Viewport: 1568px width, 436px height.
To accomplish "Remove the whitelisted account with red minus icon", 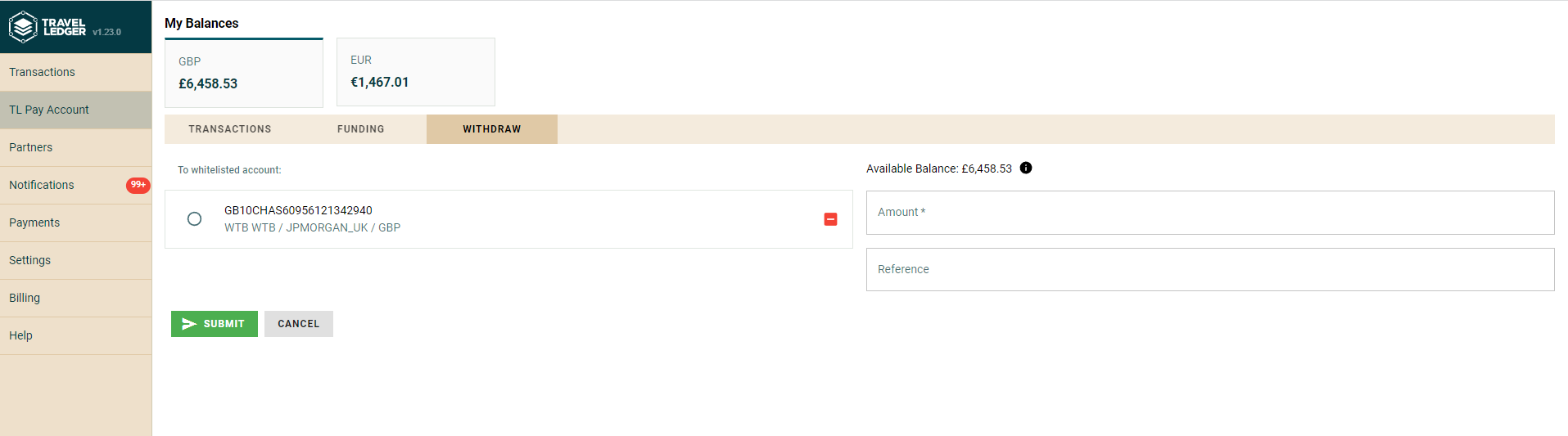I will click(830, 219).
